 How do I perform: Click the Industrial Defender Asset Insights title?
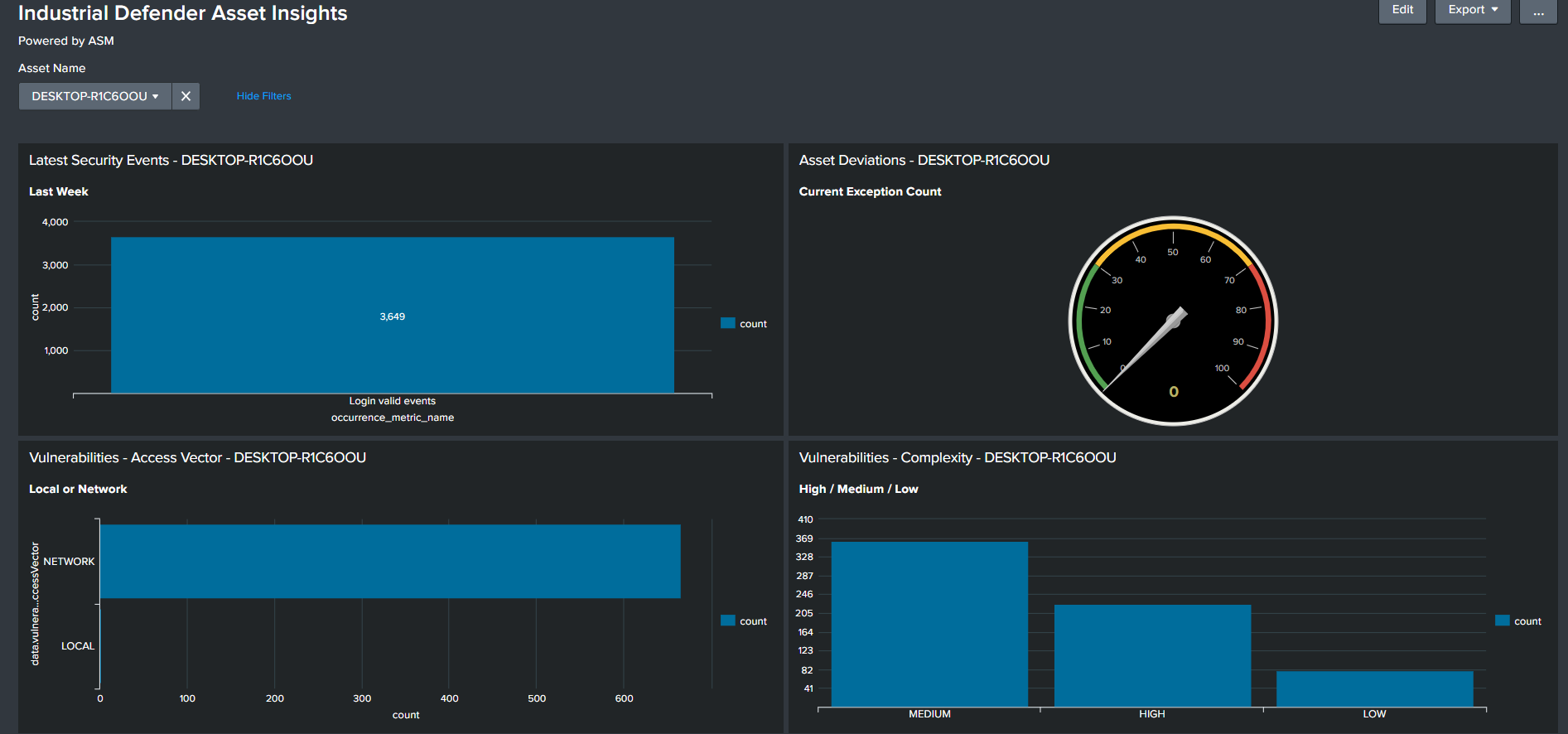183,13
